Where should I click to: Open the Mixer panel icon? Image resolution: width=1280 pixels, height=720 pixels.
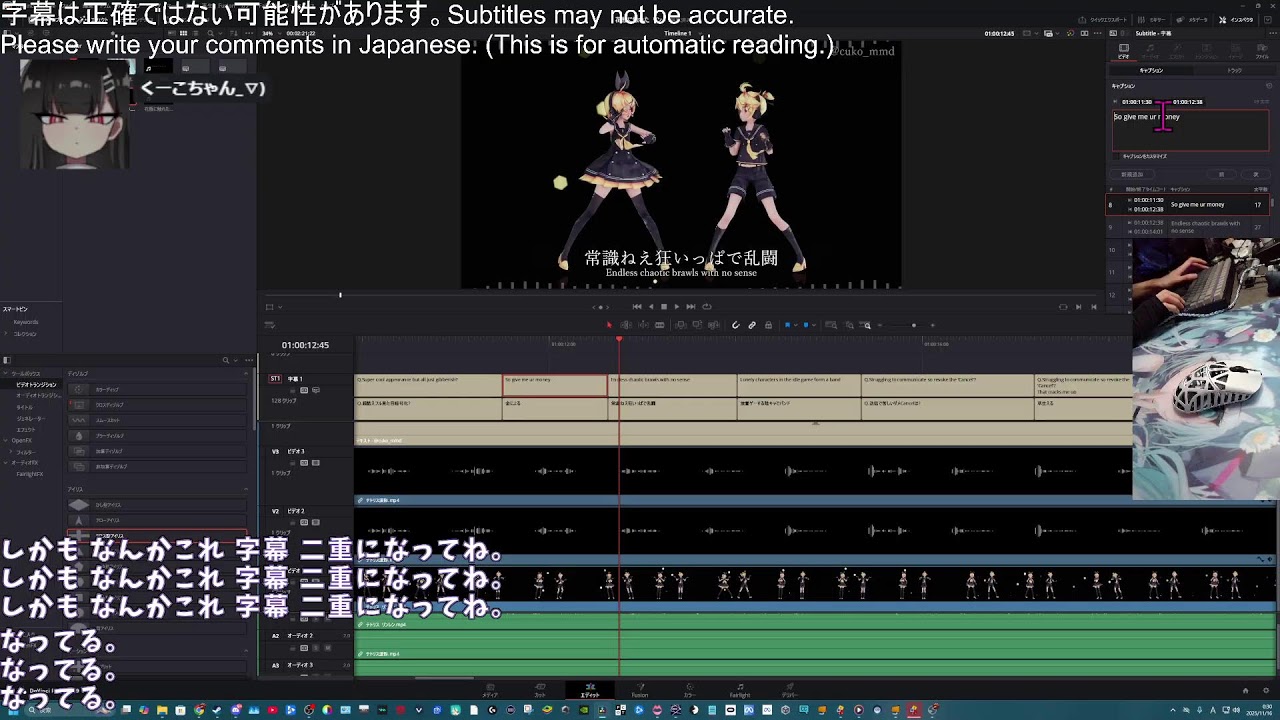pos(1142,18)
